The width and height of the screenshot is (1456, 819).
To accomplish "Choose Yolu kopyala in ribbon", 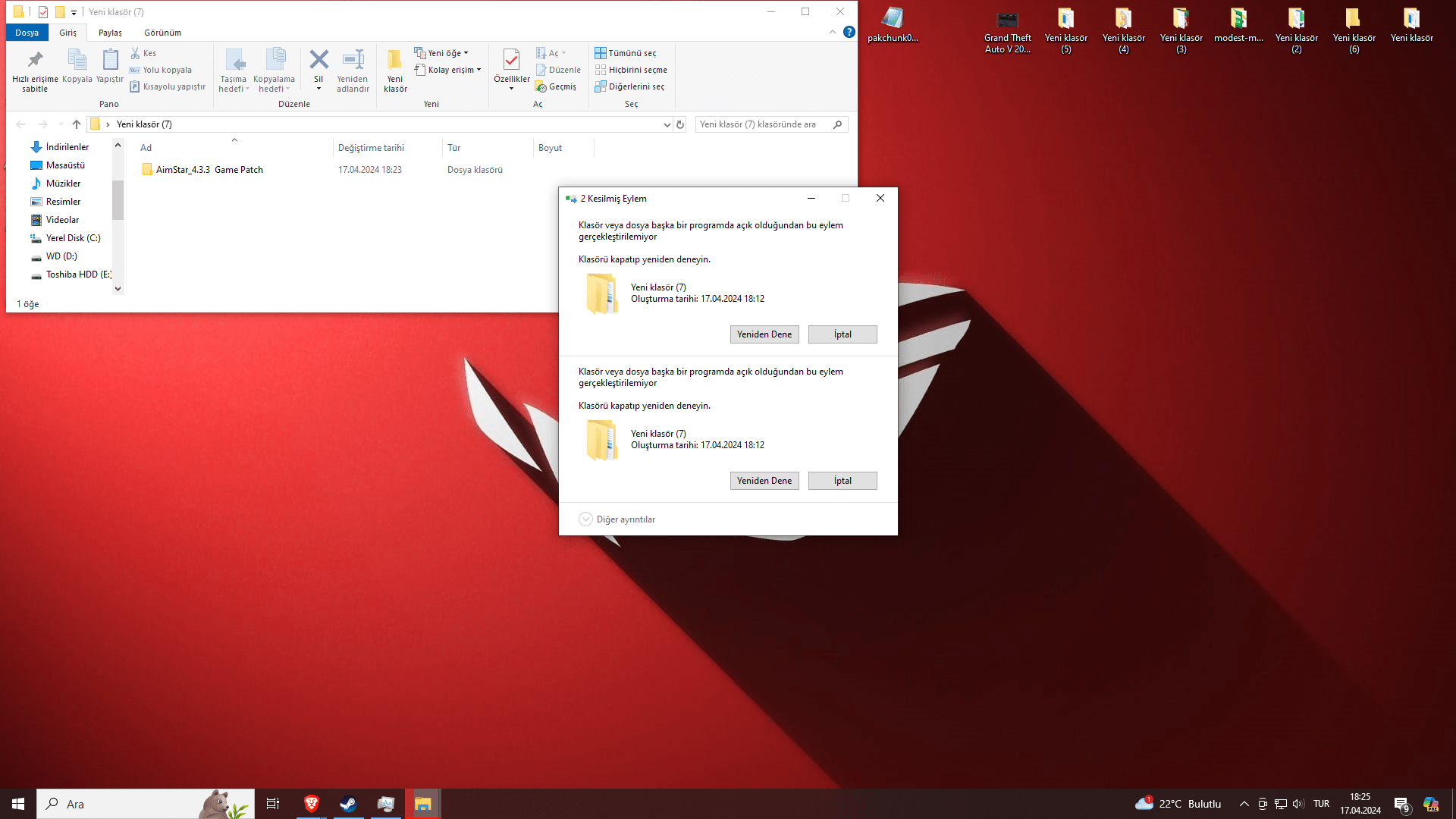I will [161, 70].
